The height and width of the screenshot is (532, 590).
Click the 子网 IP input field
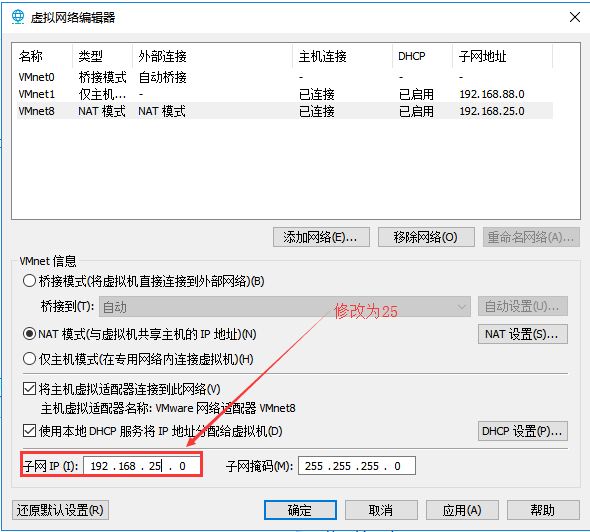[x=142, y=466]
